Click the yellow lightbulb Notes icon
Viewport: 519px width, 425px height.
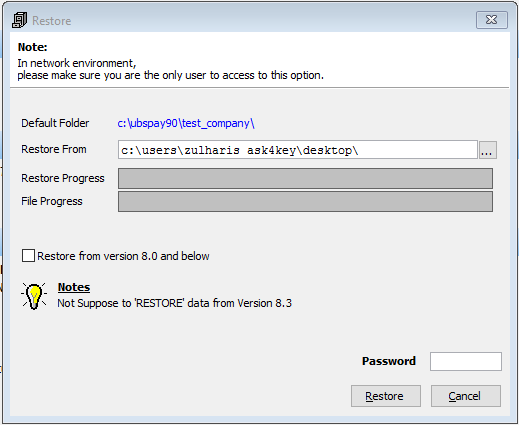coord(34,296)
